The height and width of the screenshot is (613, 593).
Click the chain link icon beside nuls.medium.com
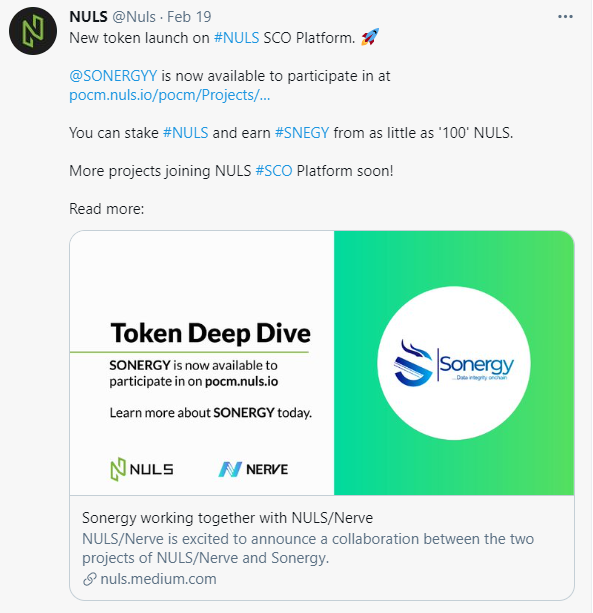90,579
